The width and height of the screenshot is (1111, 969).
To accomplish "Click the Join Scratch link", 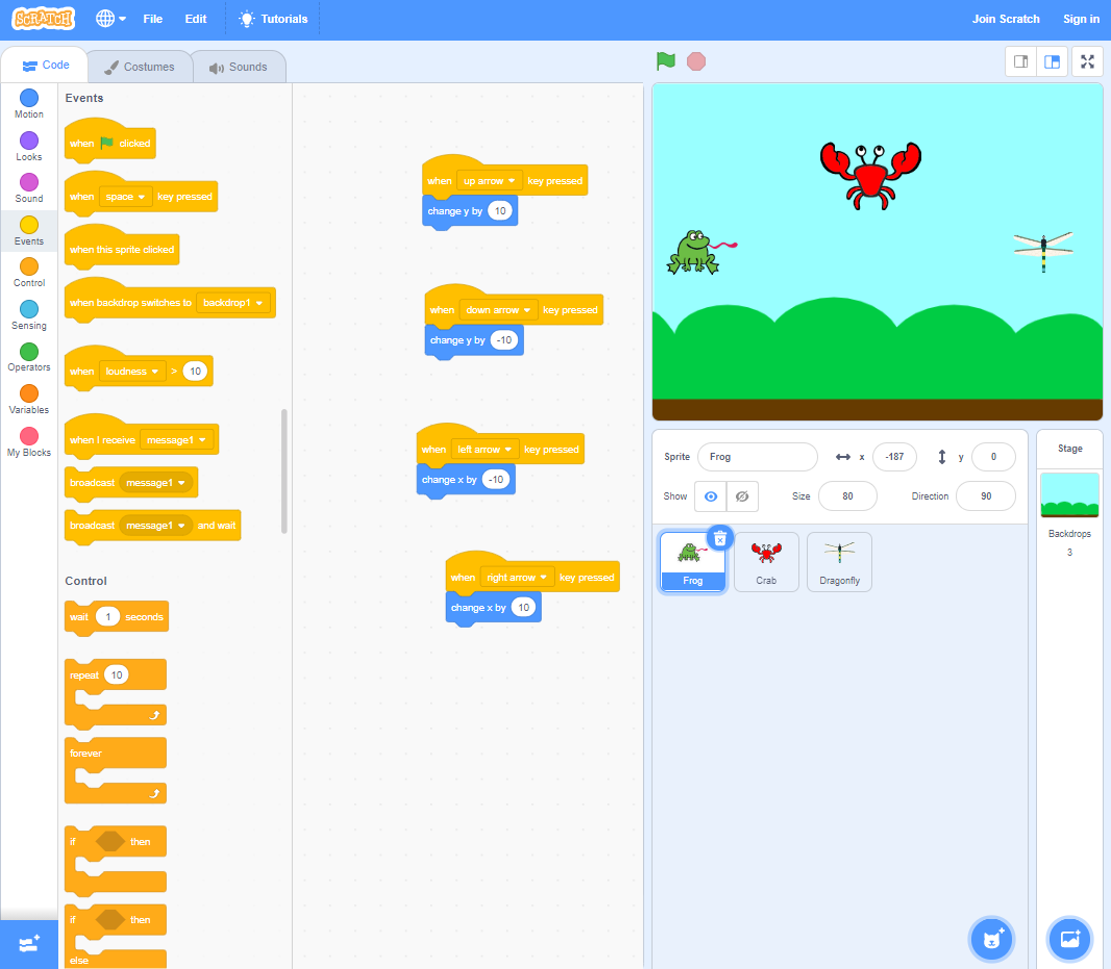I will point(1005,19).
